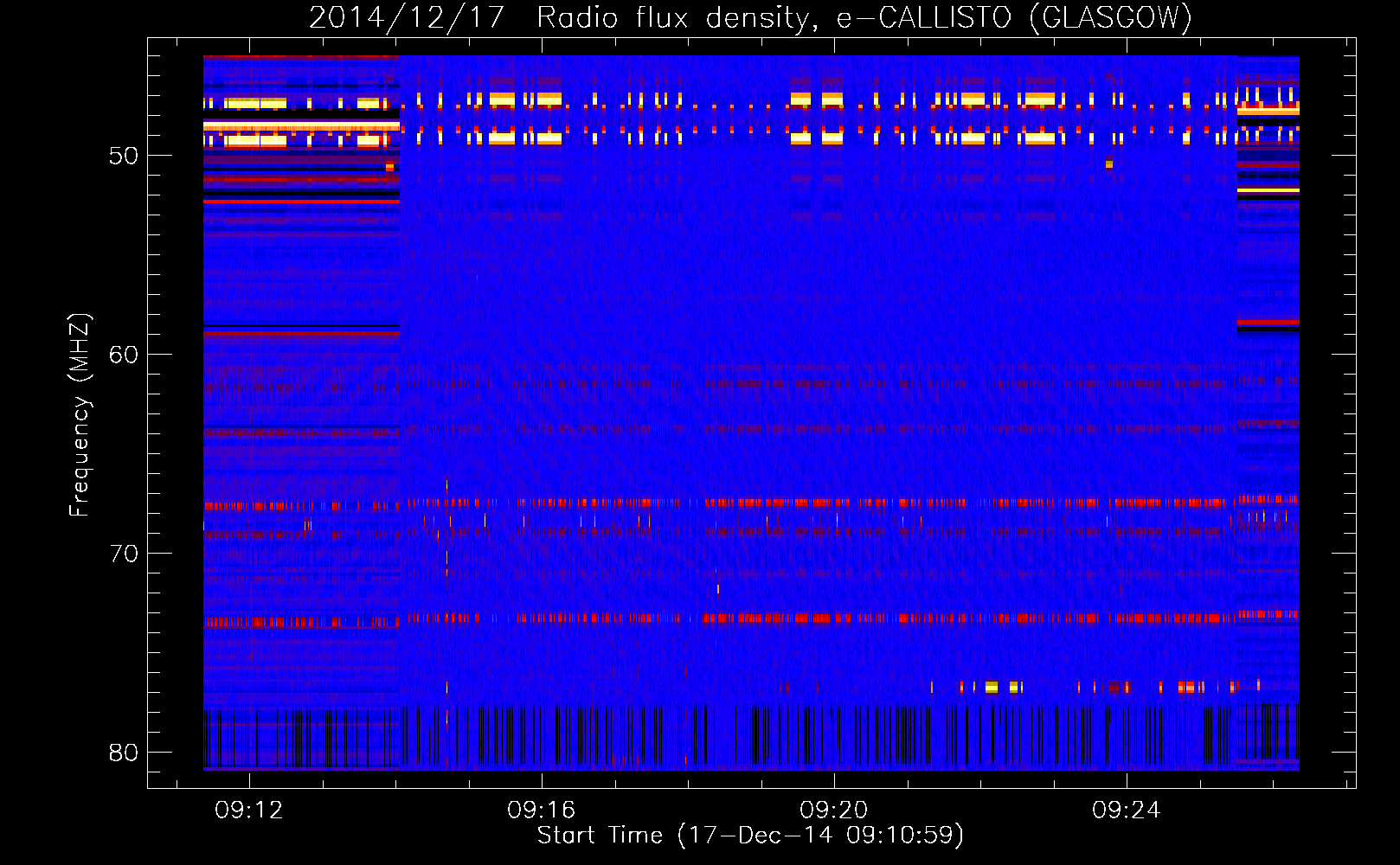Click the 09:16 time tick label
The image size is (1400, 865).
tap(542, 811)
